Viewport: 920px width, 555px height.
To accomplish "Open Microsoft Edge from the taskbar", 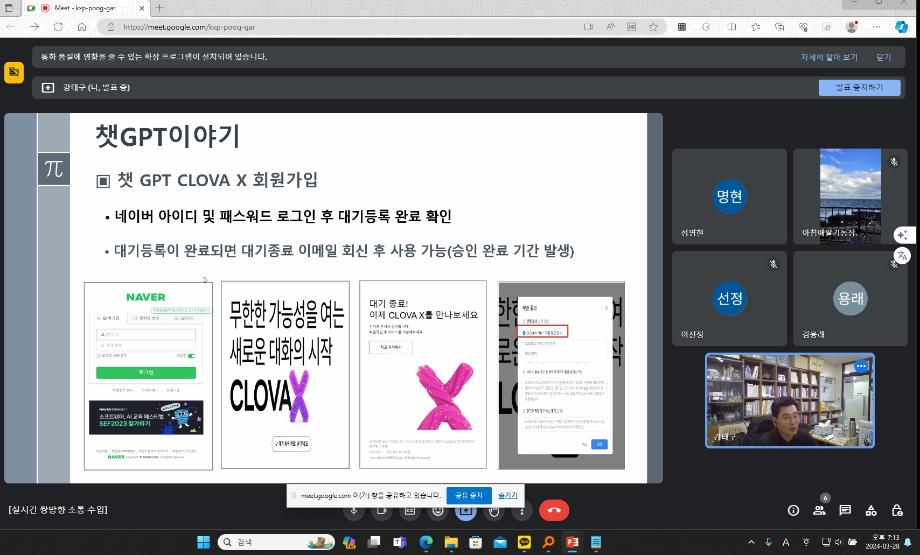I will (425, 542).
